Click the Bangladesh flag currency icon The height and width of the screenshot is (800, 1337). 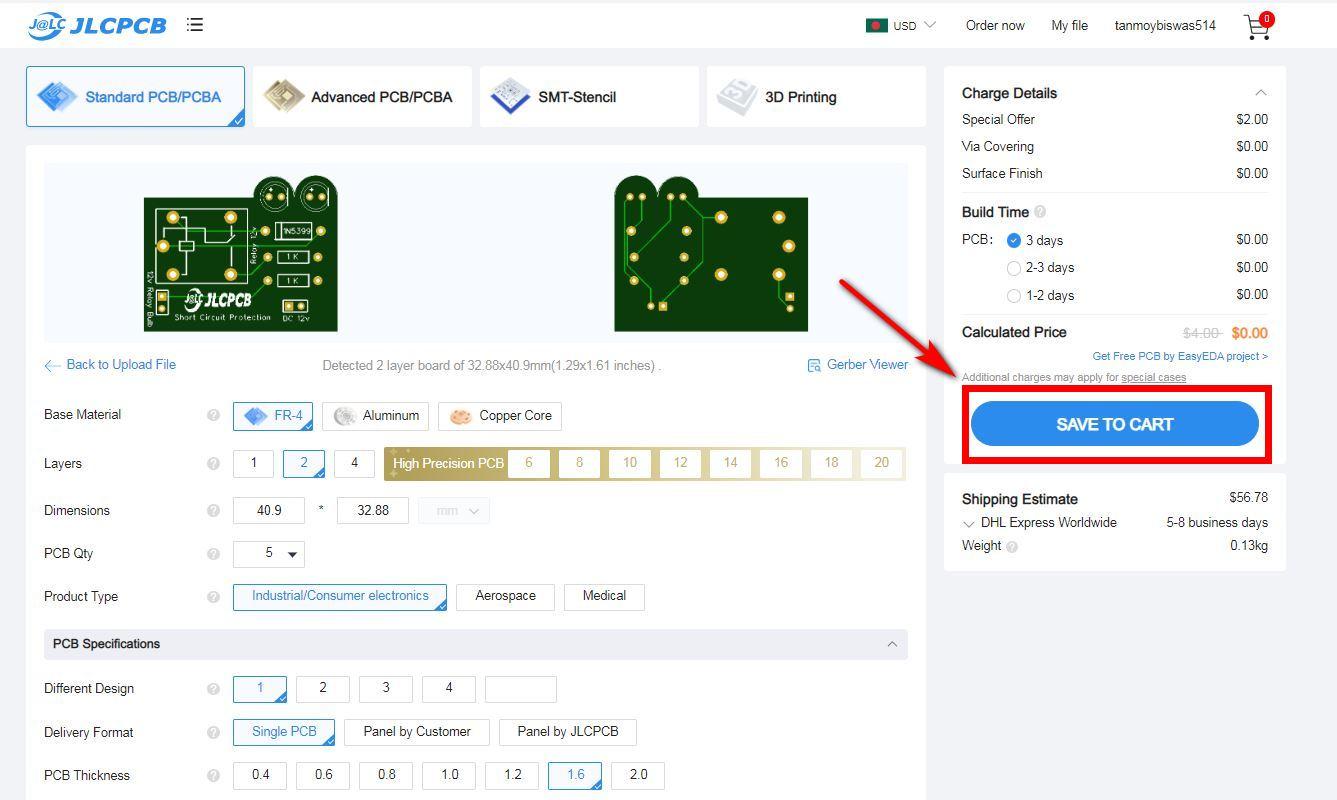coord(877,25)
